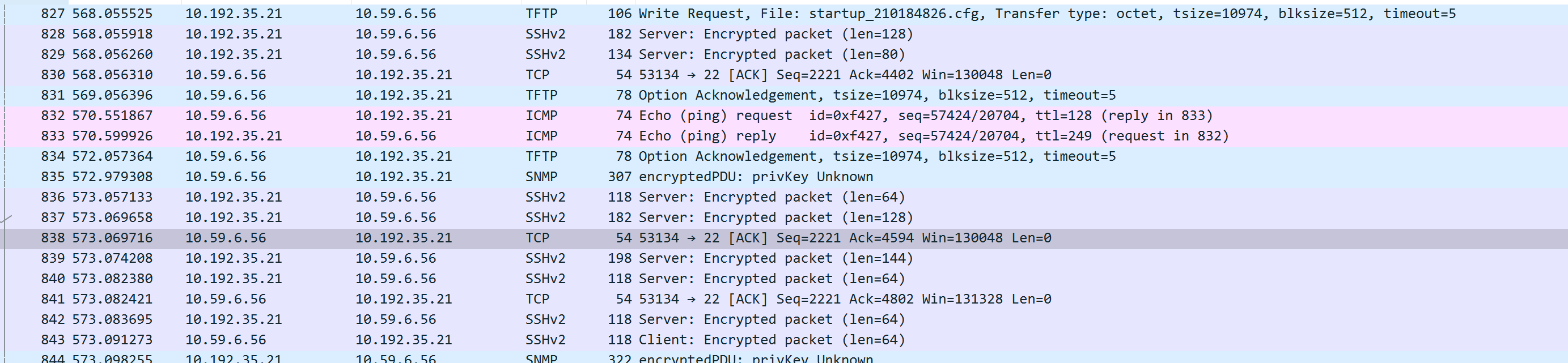Click source address 10.59.6.56 of packet 835
The height and width of the screenshot is (363, 1568).
pyautogui.click(x=225, y=176)
